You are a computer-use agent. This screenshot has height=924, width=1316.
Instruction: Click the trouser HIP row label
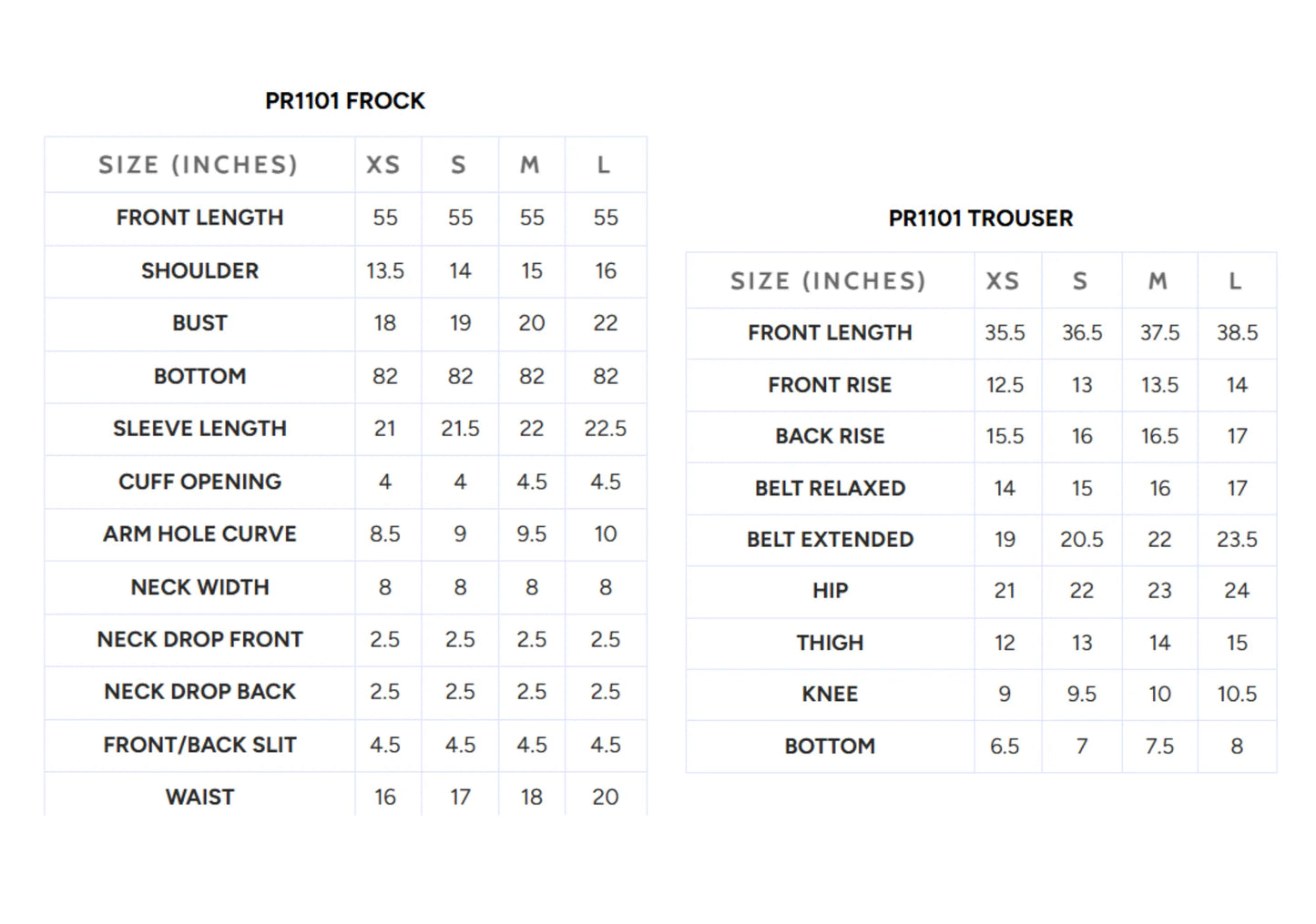[x=830, y=591]
